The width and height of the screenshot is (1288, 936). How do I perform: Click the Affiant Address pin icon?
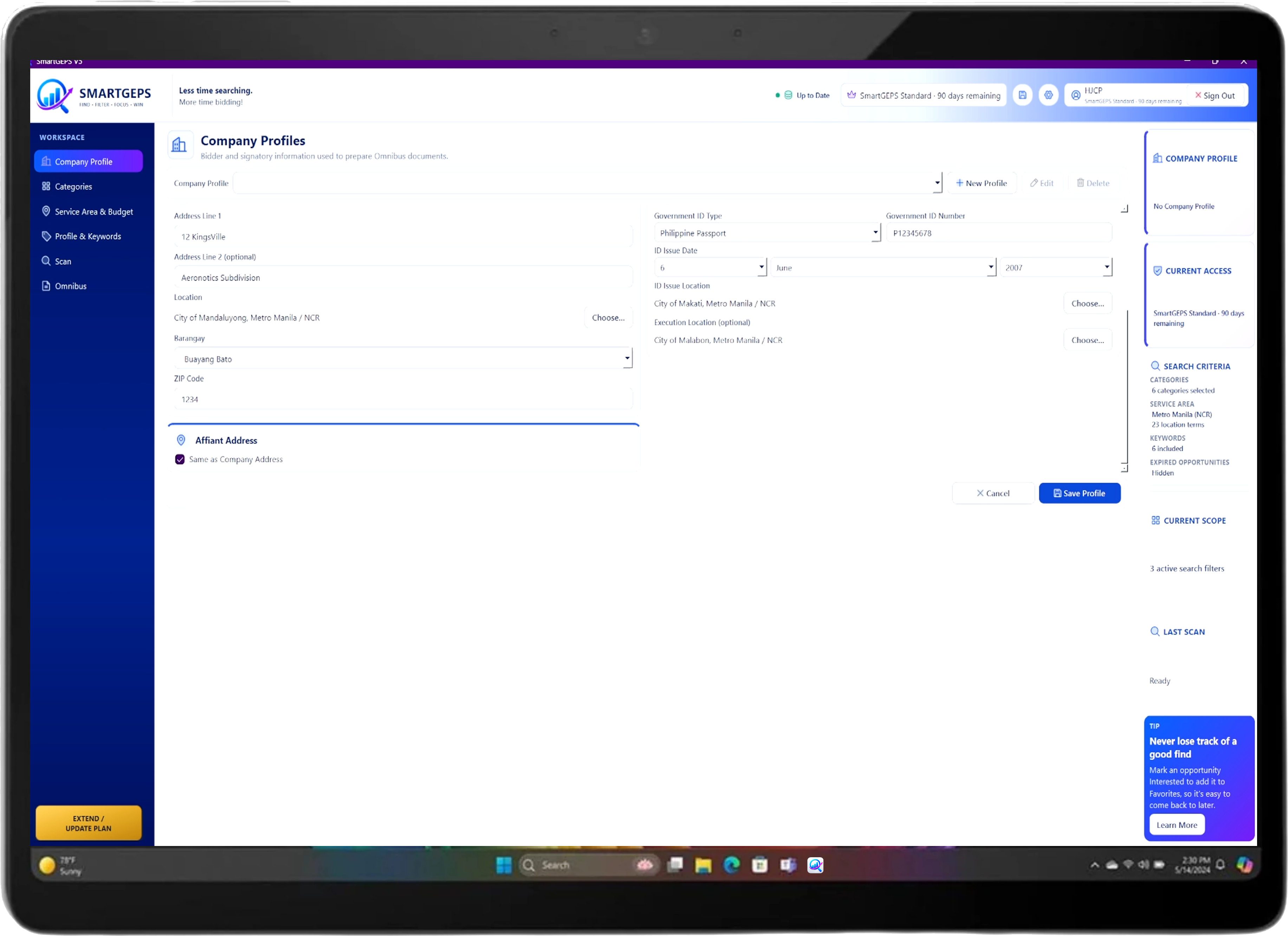pos(181,441)
